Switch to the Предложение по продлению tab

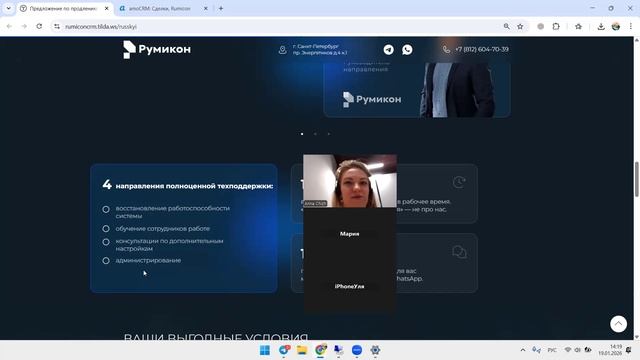(63, 8)
